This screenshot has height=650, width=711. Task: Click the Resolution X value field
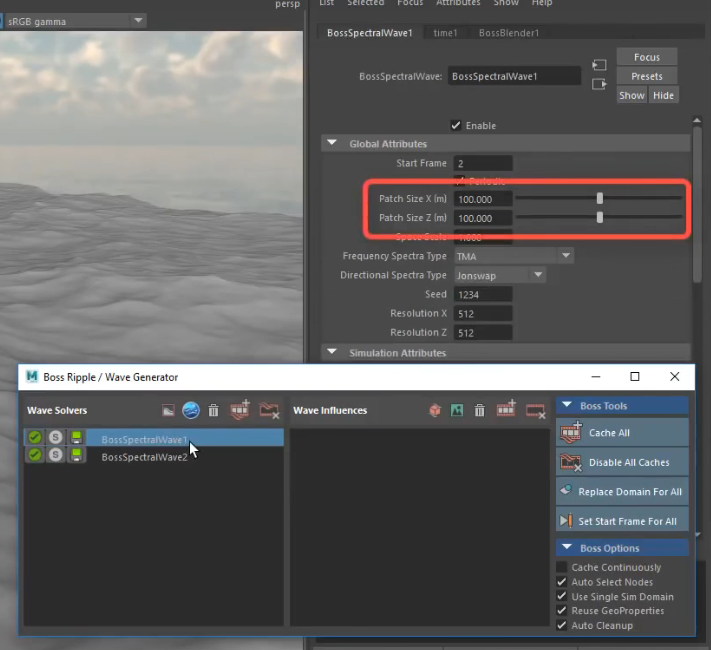click(483, 314)
